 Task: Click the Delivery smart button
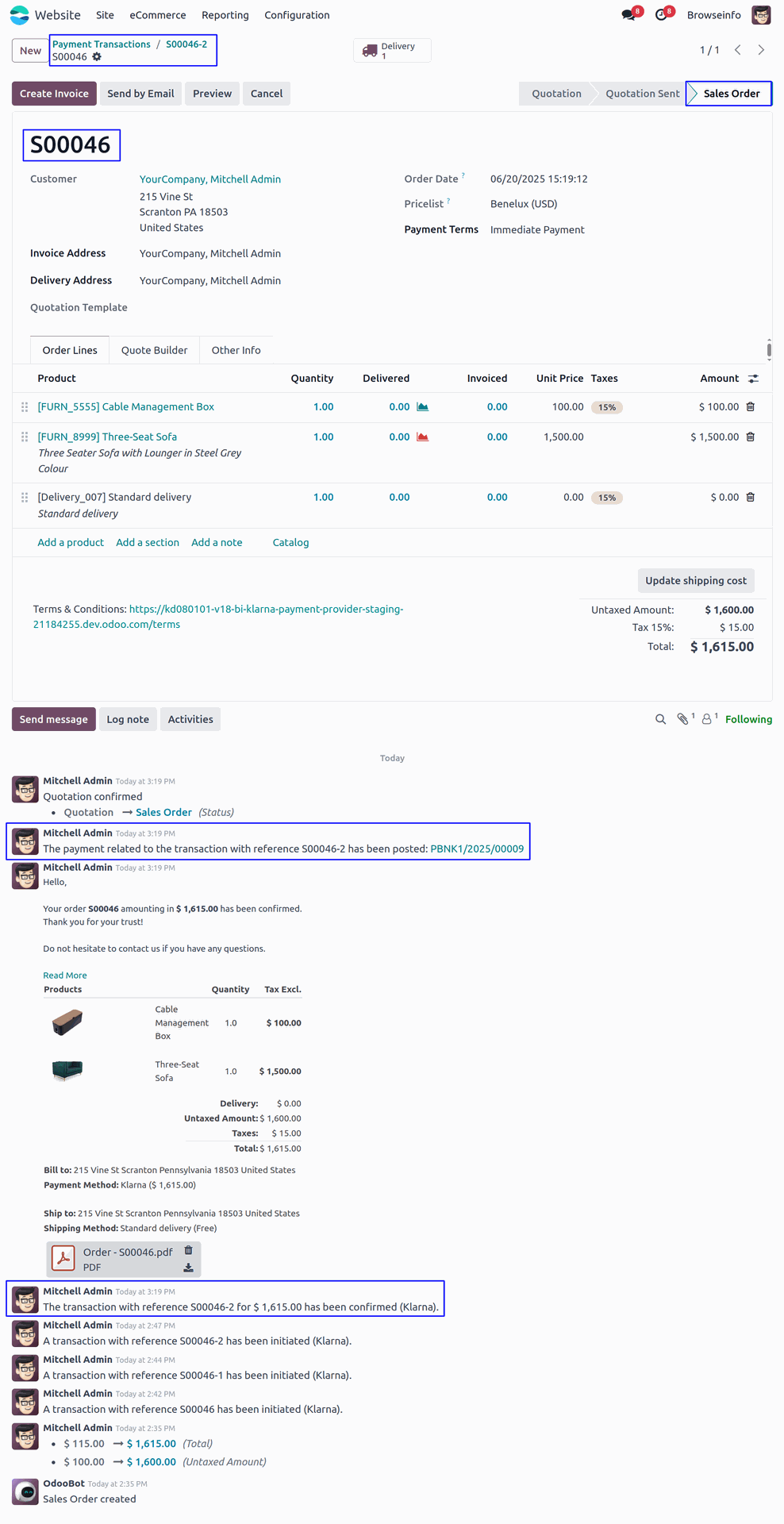click(392, 51)
